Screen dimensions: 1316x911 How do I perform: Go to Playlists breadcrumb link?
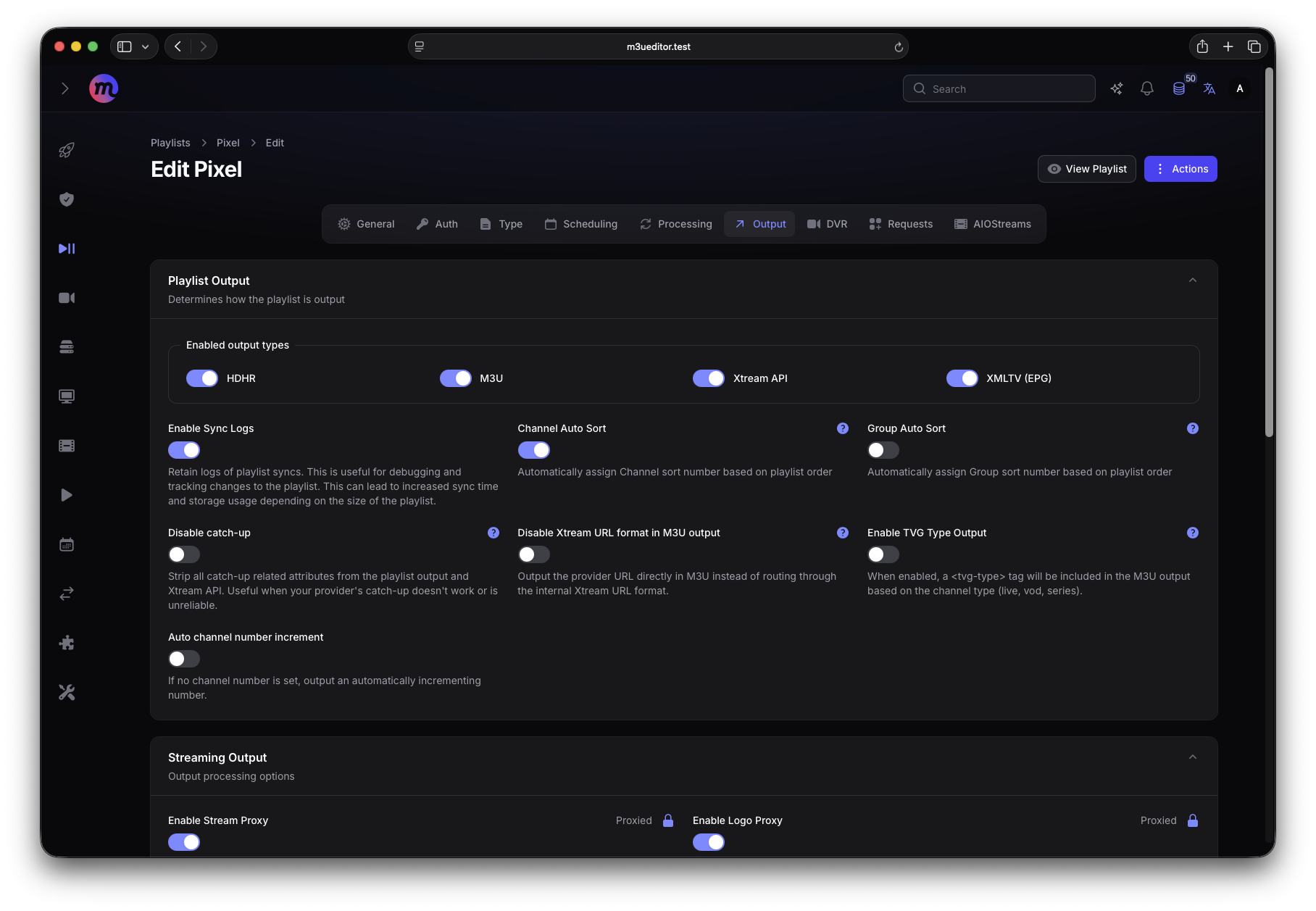pos(170,143)
